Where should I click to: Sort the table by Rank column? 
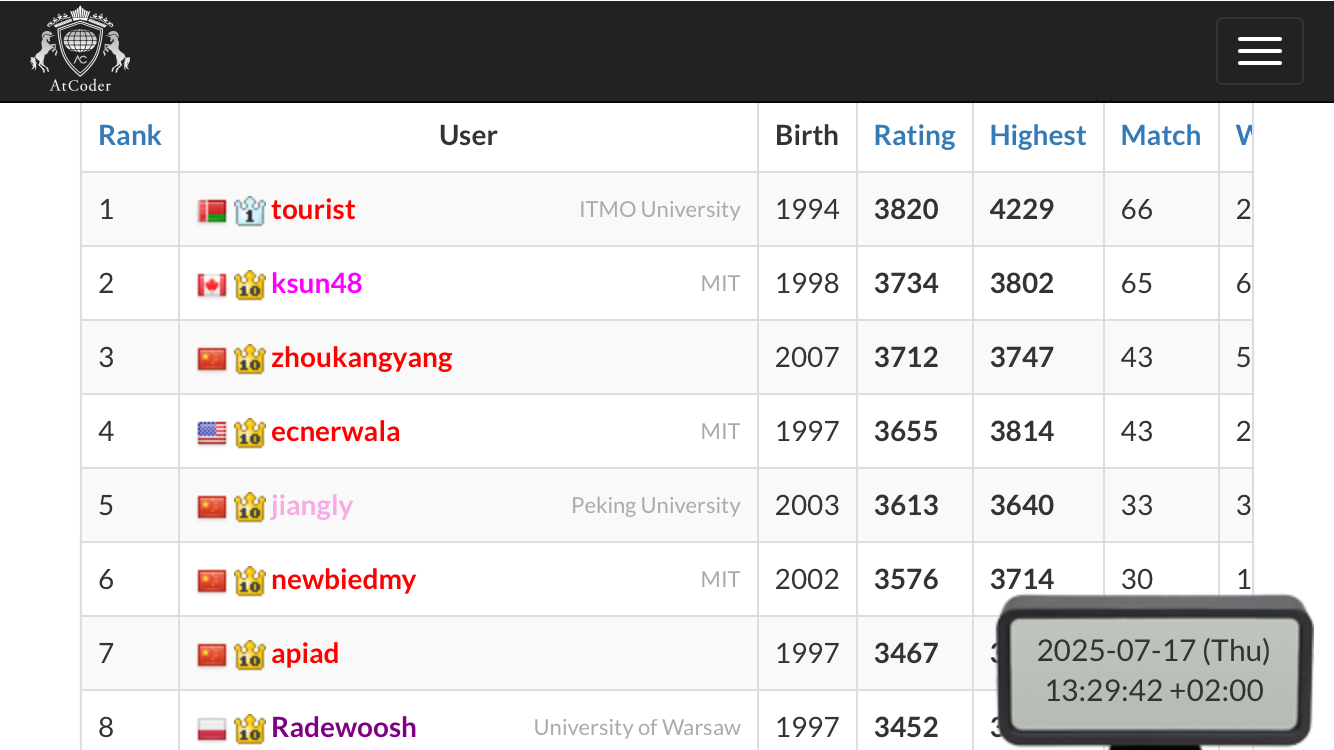coord(130,136)
